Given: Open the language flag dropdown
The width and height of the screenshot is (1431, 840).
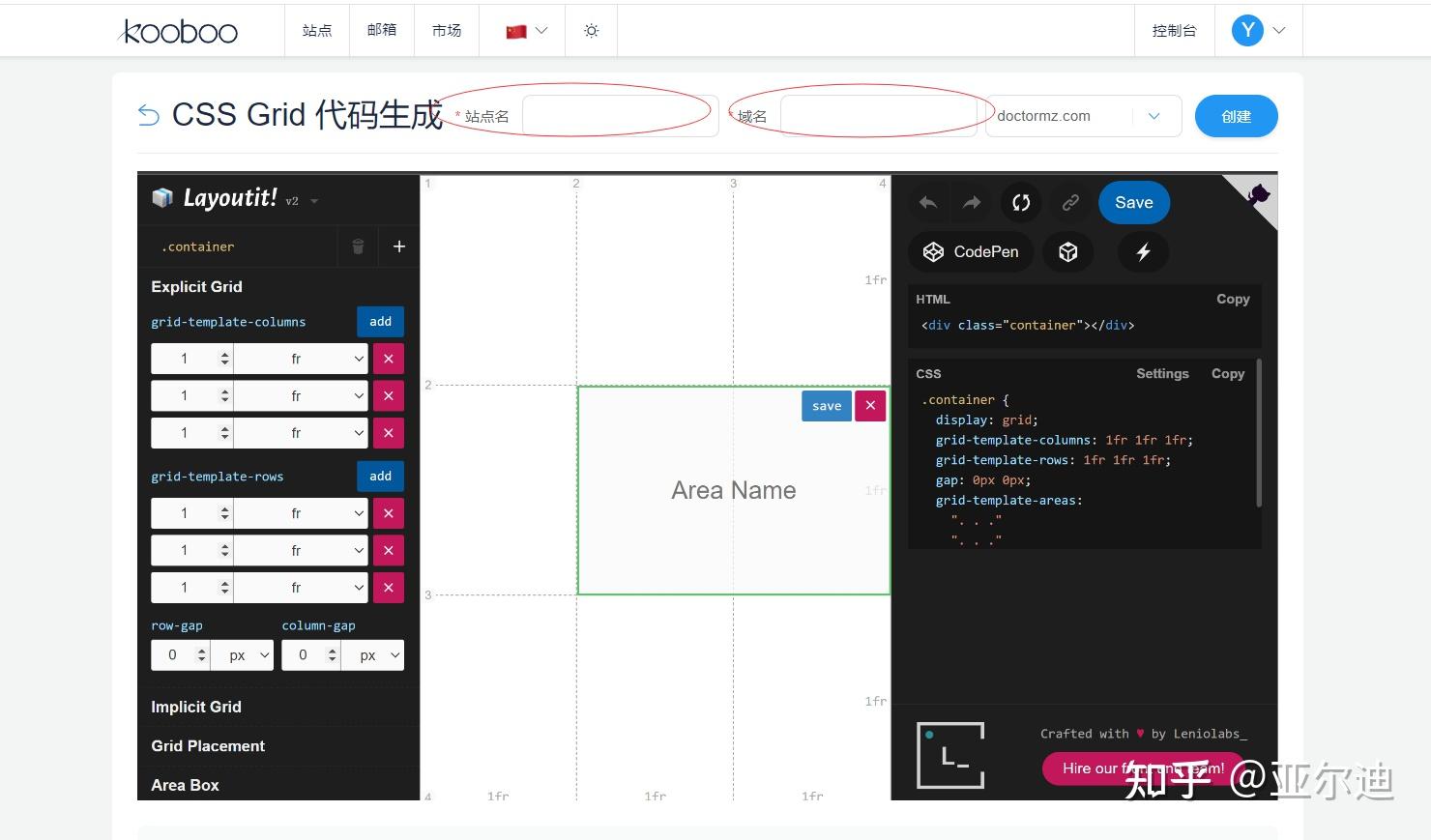Looking at the screenshot, I should coord(527,31).
